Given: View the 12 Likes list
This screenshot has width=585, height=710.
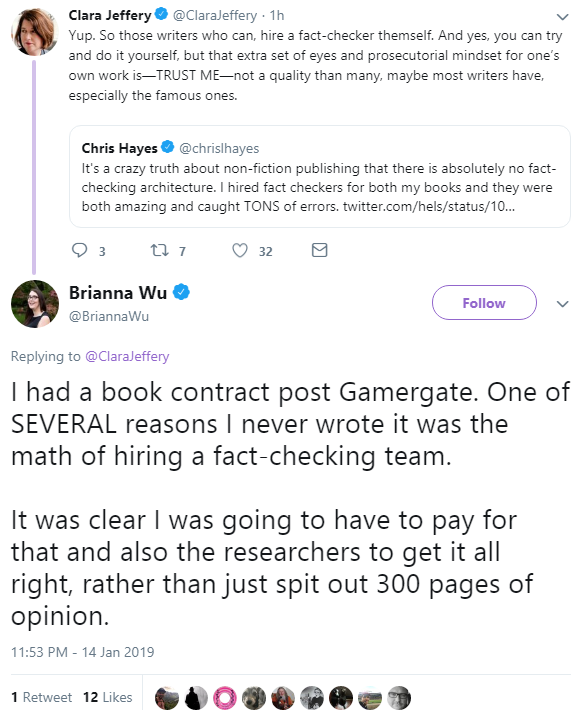Looking at the screenshot, I should click(108, 697).
